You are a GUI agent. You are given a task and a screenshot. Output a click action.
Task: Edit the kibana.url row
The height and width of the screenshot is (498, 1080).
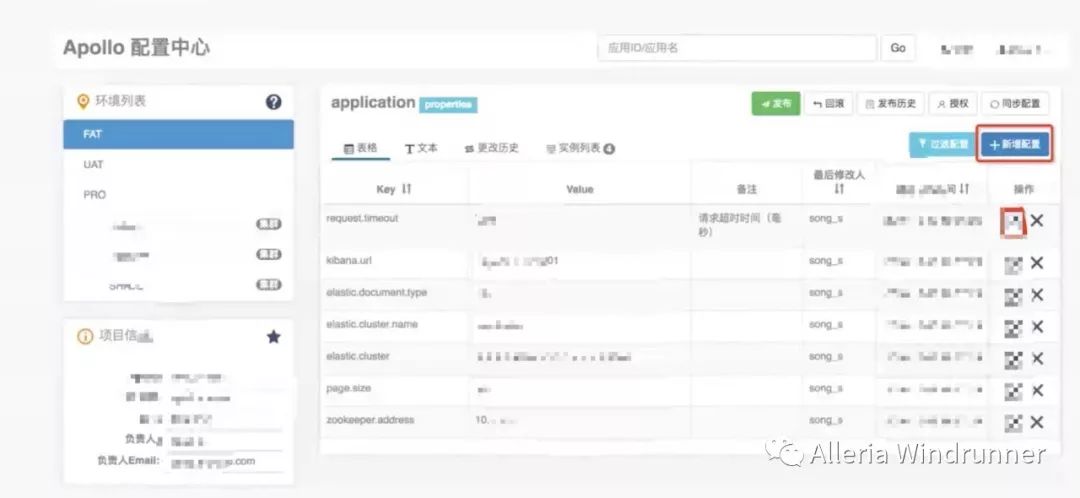1012,264
